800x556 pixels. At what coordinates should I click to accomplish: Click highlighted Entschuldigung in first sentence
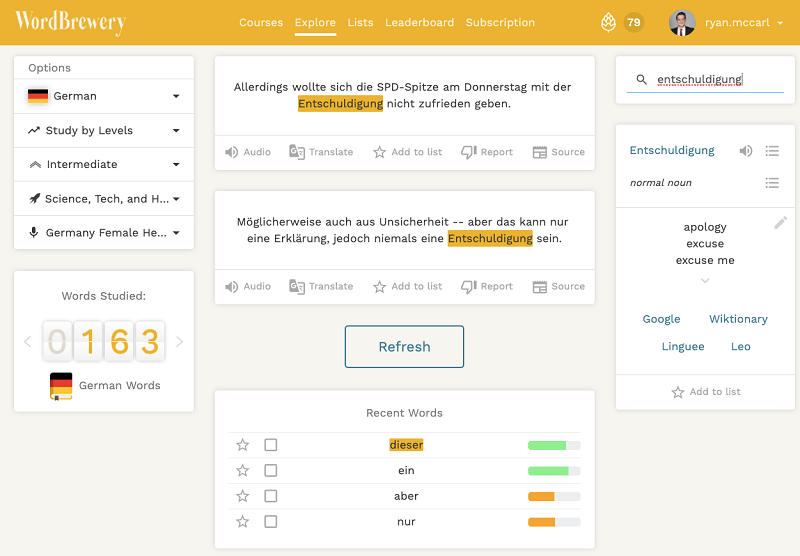(340, 104)
